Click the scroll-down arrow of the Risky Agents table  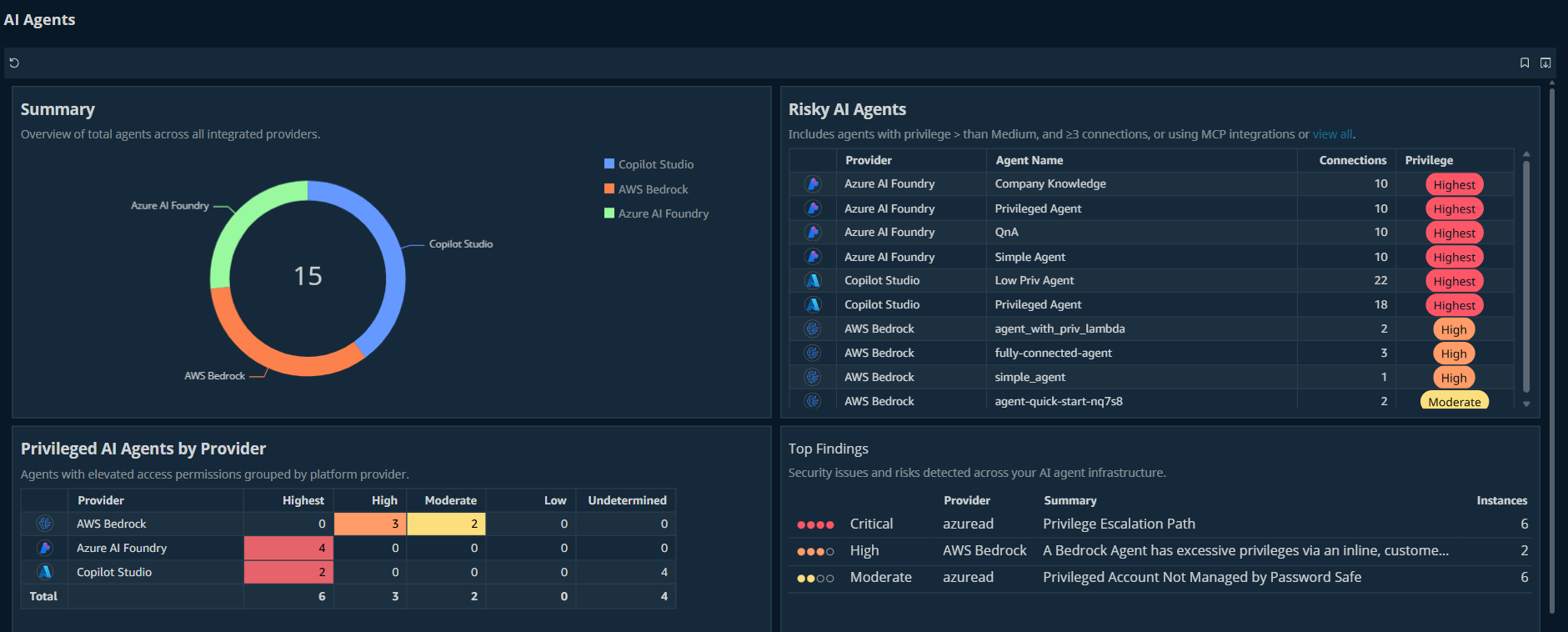click(1526, 404)
